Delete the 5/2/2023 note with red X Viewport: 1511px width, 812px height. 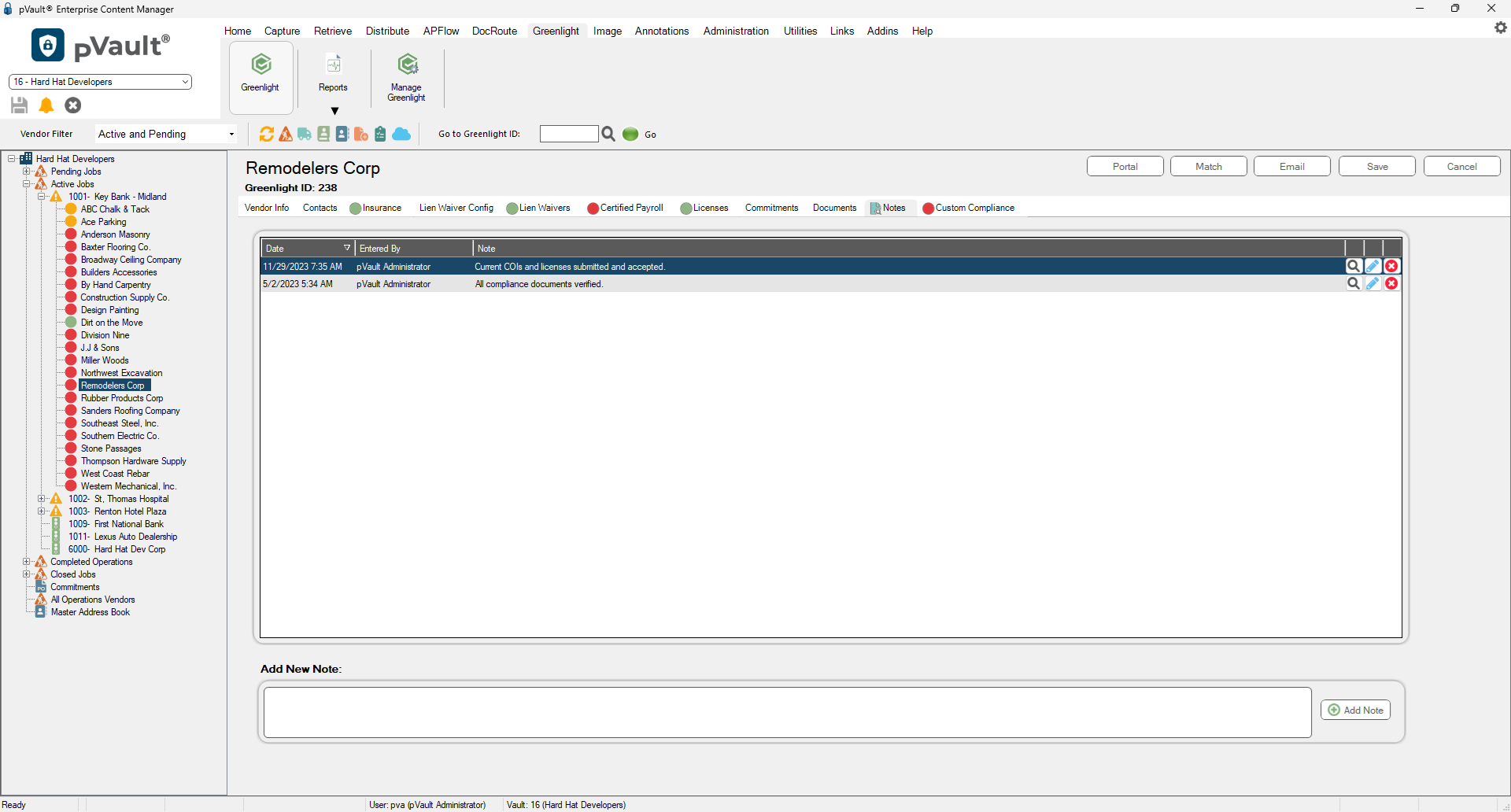1391,284
